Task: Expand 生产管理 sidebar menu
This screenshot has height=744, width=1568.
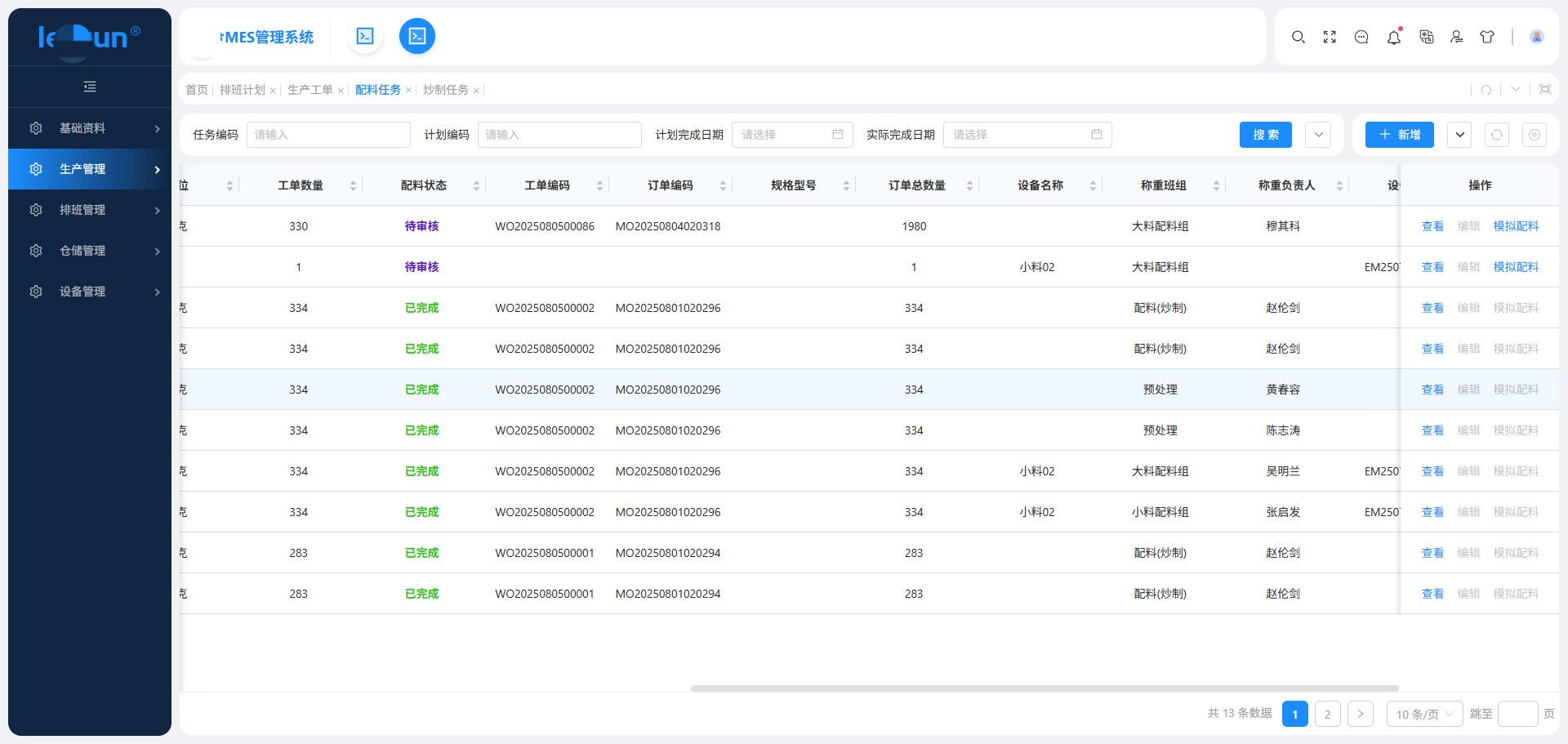Action: pyautogui.click(x=90, y=169)
